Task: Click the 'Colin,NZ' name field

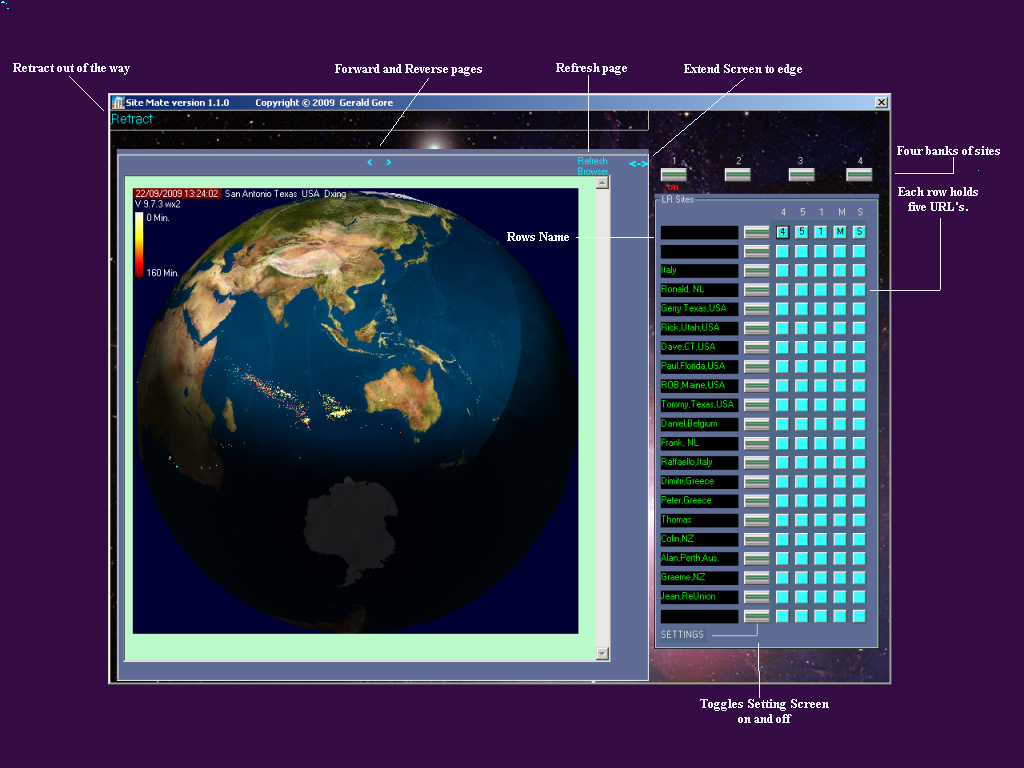Action: (x=699, y=539)
